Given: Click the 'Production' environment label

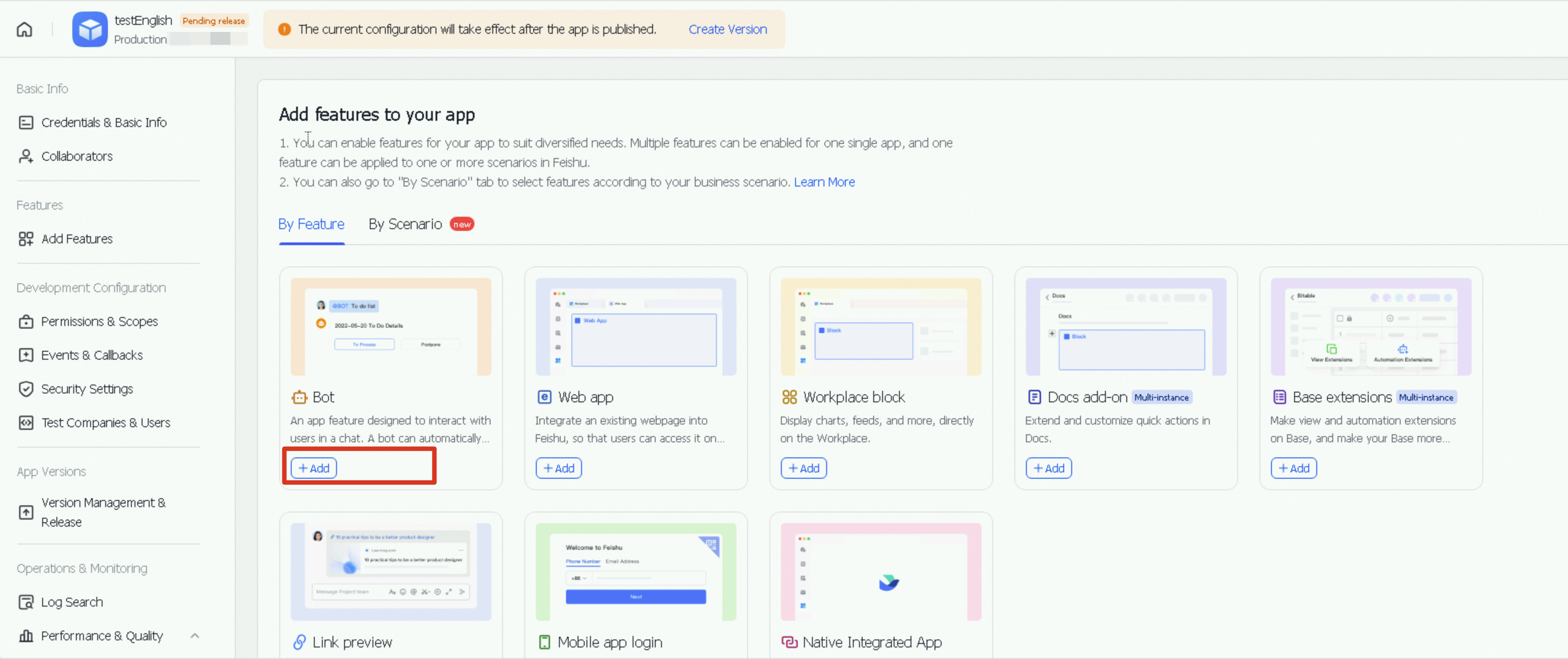Looking at the screenshot, I should (x=140, y=40).
